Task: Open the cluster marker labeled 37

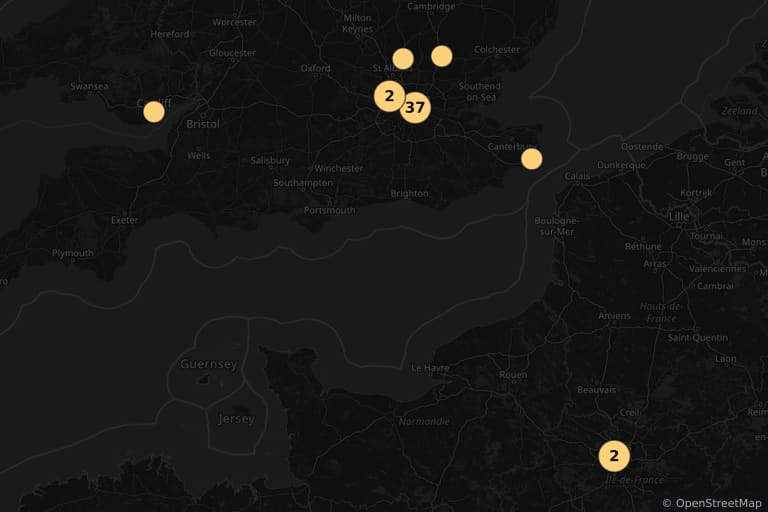Action: click(x=415, y=107)
